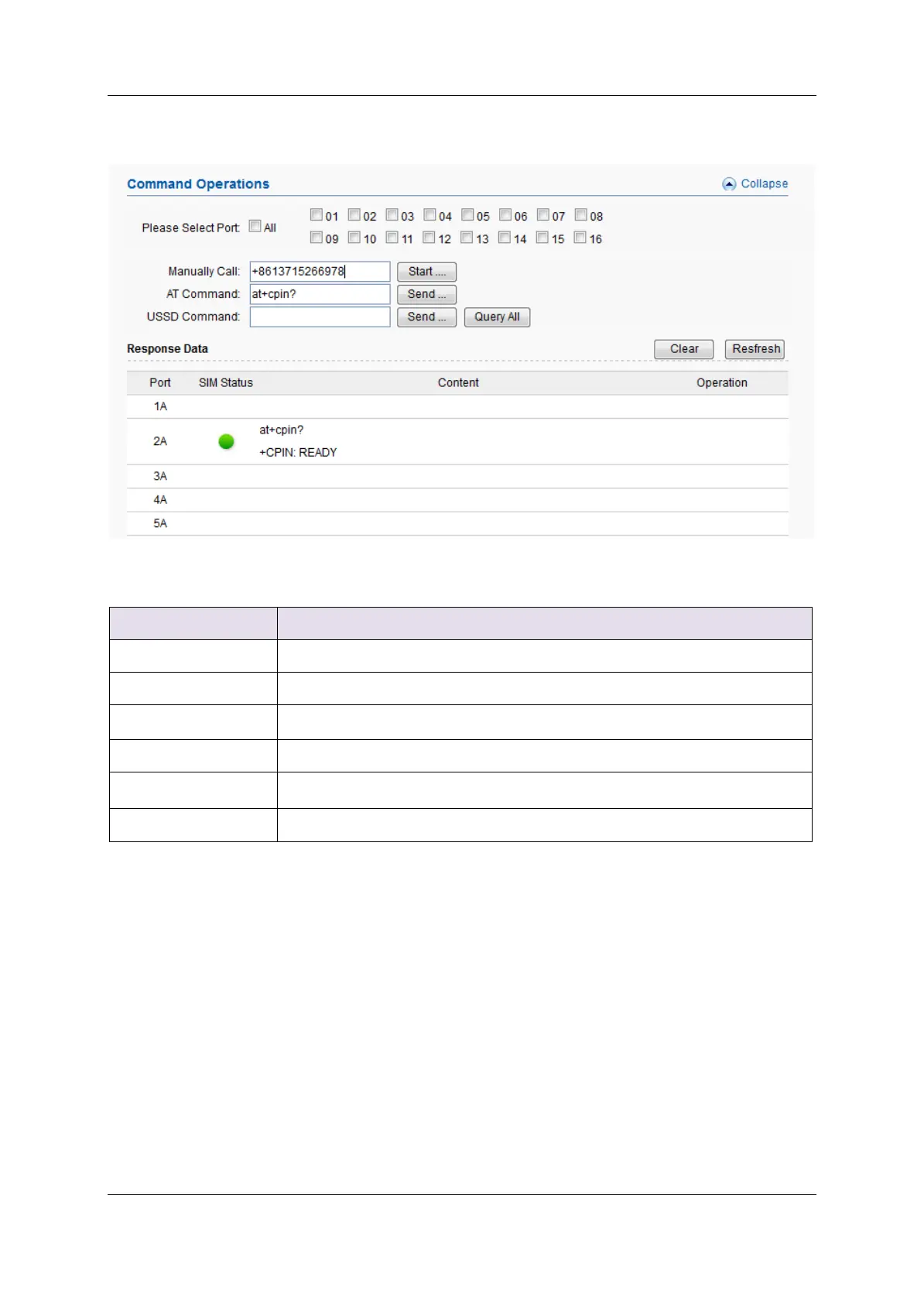Click the Response Data label
The width and height of the screenshot is (924, 1305).
[167, 349]
